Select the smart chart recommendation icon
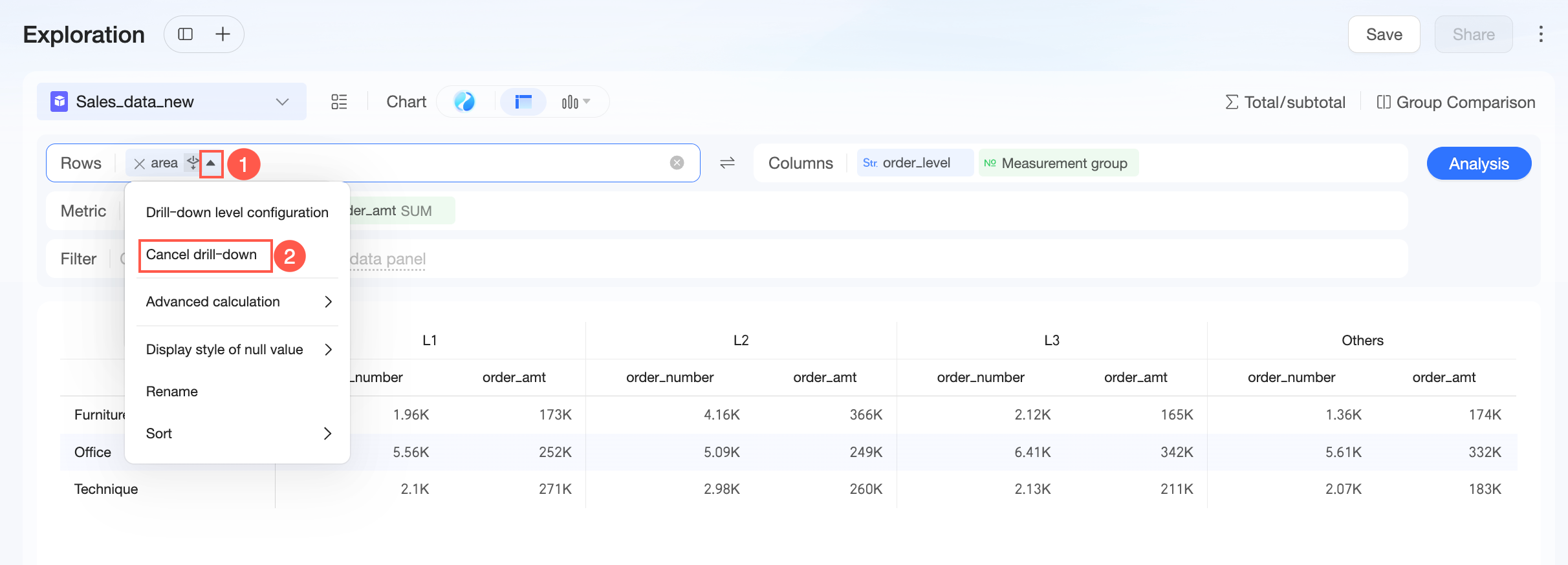This screenshot has width=1568, height=565. click(x=464, y=101)
